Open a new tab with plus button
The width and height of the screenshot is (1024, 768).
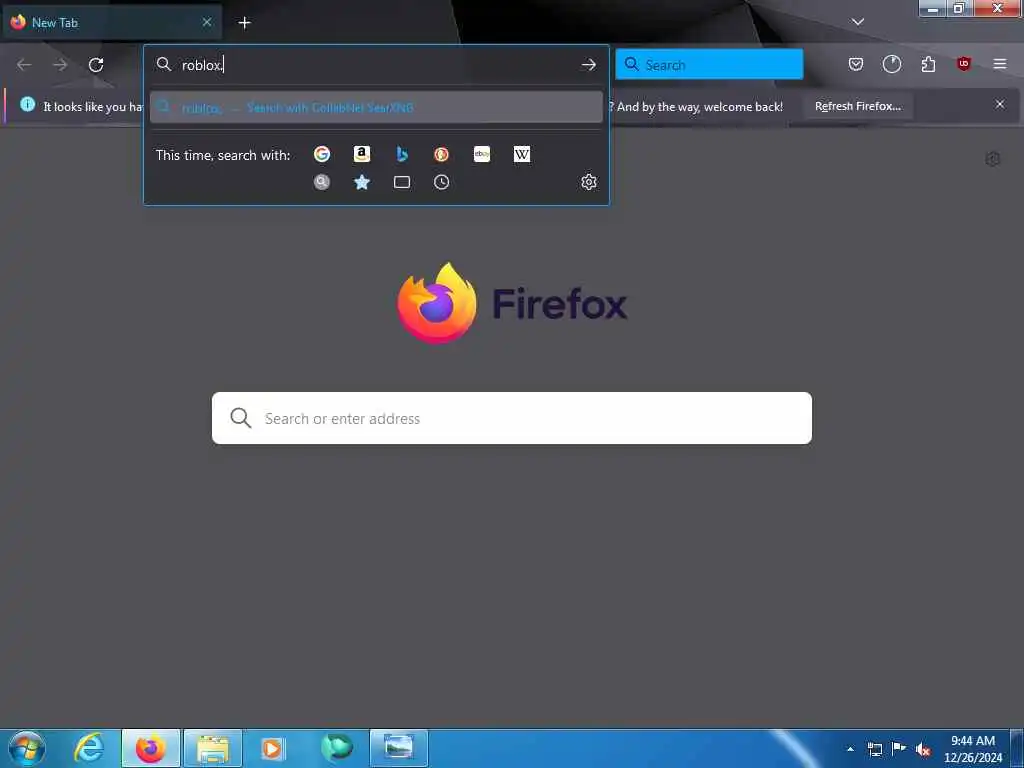click(x=244, y=23)
